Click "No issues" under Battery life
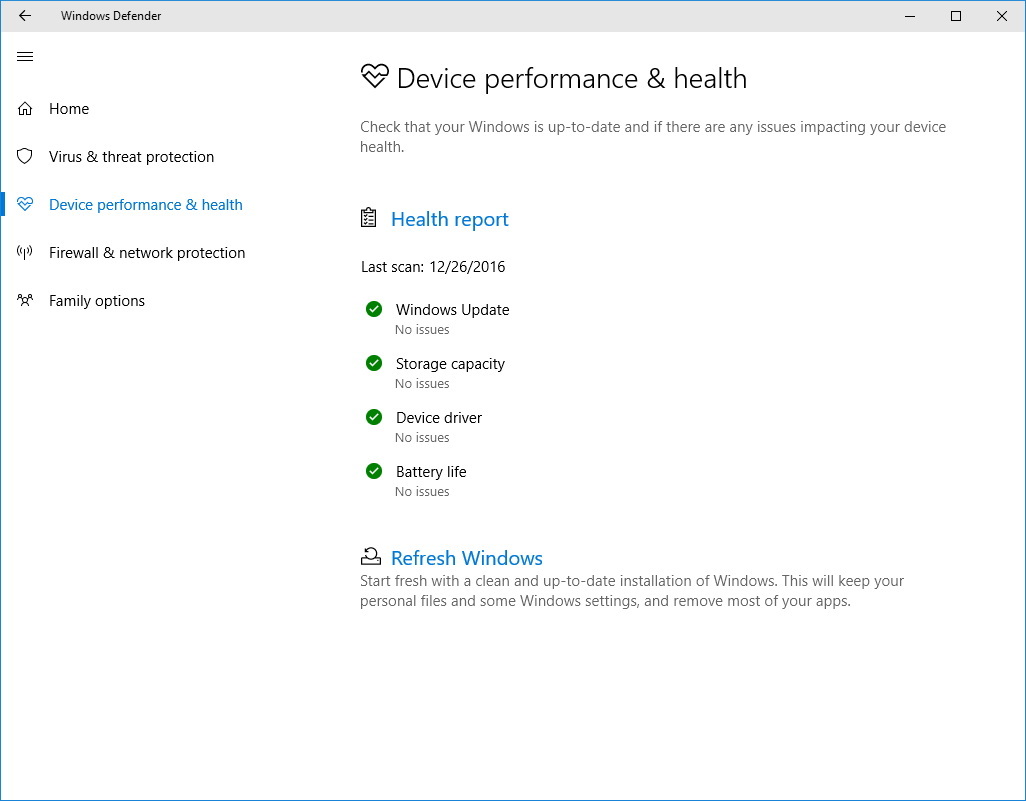1026x801 pixels. tap(422, 492)
